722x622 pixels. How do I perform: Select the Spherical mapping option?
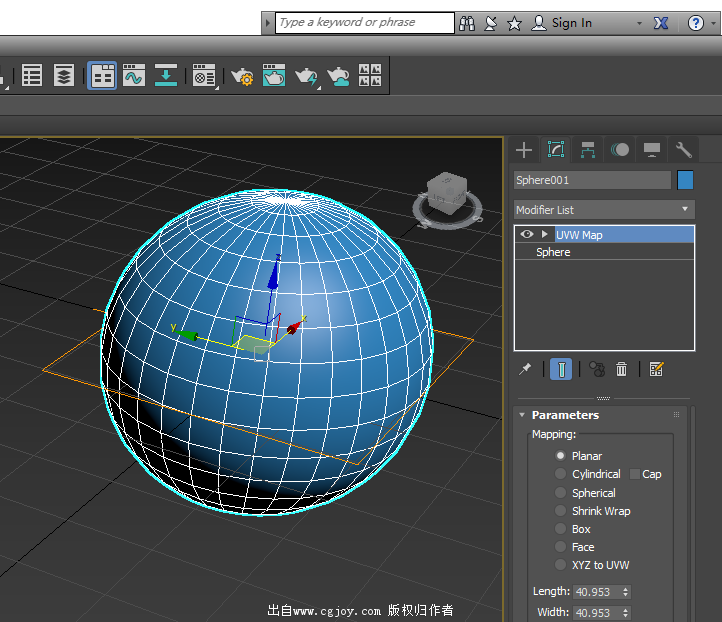click(x=561, y=493)
